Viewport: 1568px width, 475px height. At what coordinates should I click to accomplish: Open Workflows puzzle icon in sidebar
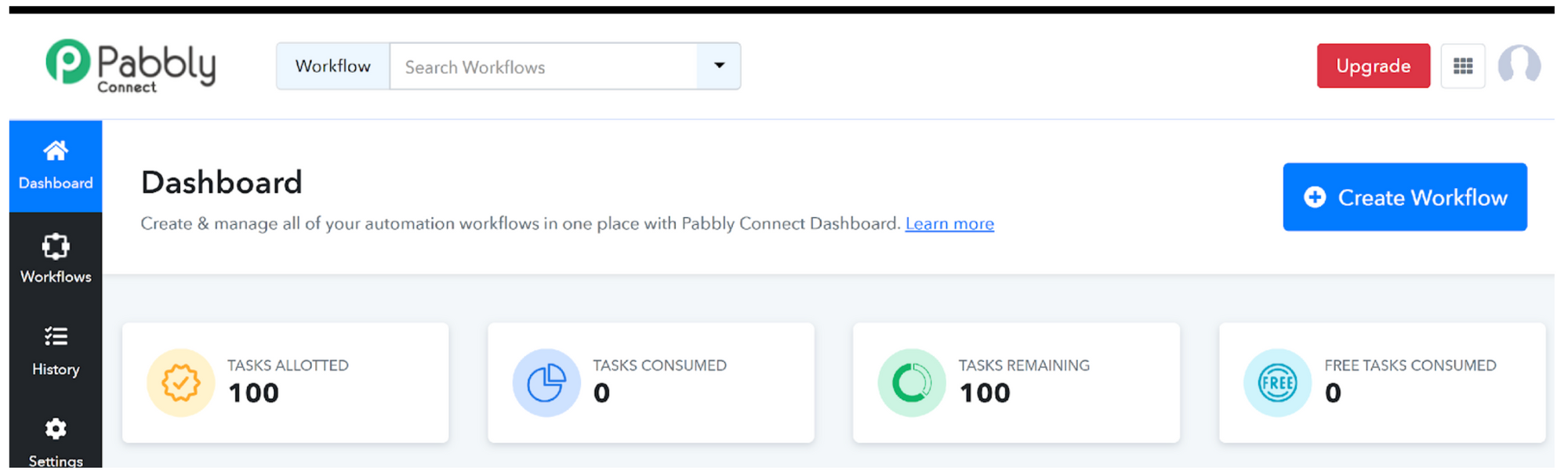click(56, 247)
